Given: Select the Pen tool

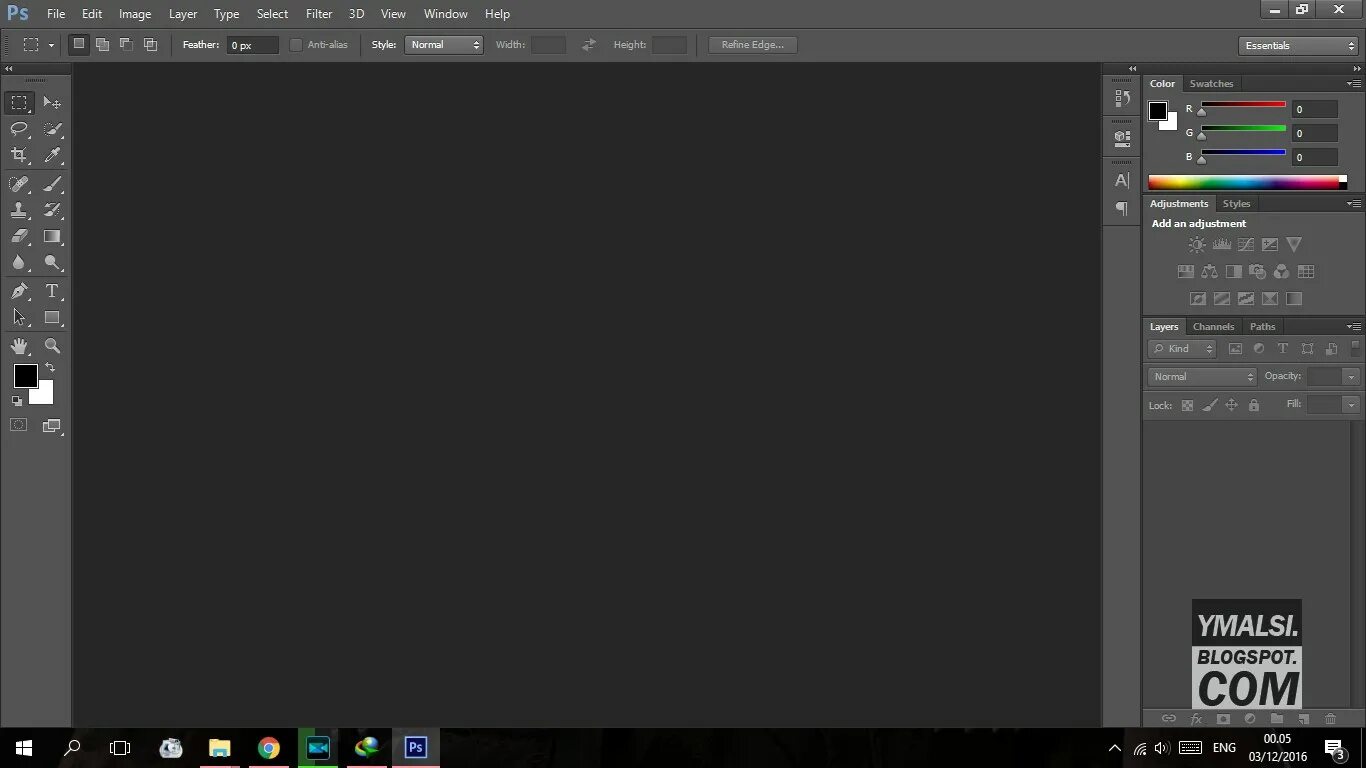Looking at the screenshot, I should tap(19, 291).
